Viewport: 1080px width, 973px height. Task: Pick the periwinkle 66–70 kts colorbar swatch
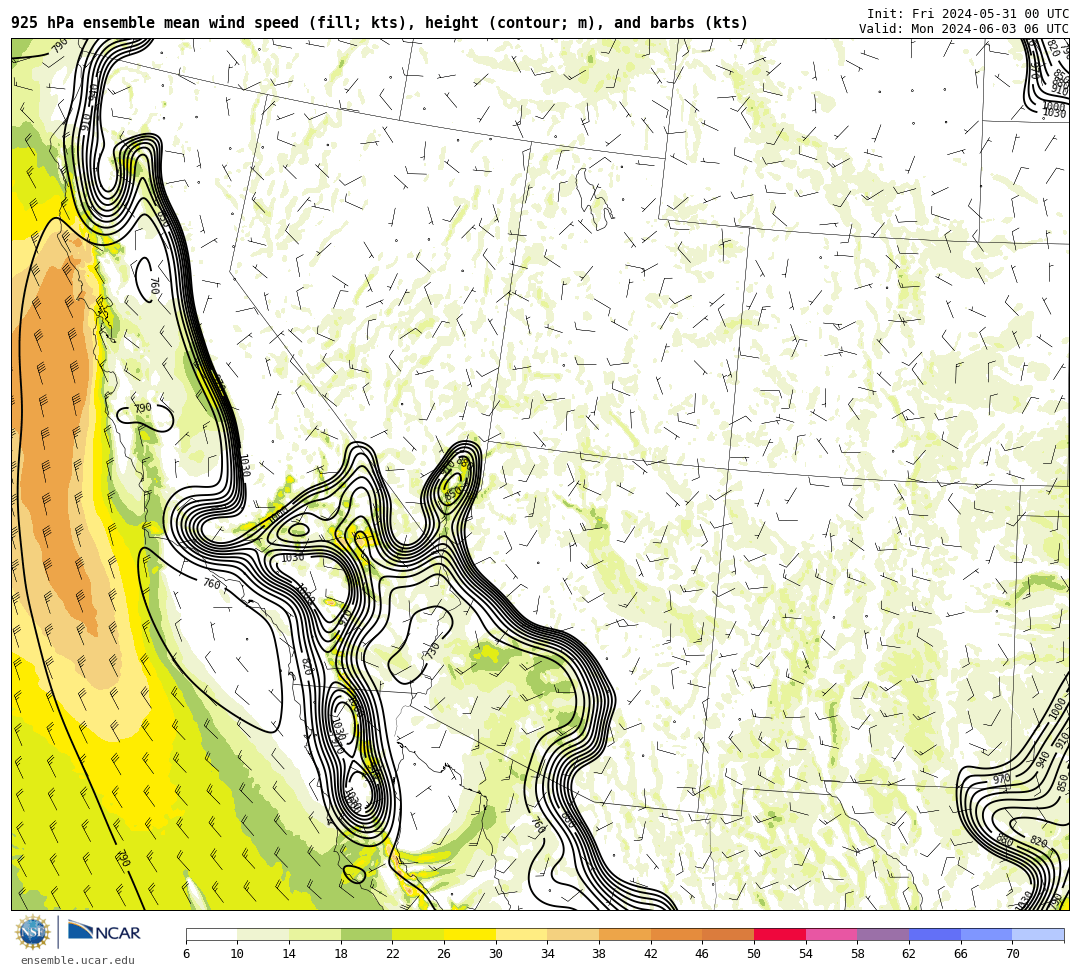[986, 934]
